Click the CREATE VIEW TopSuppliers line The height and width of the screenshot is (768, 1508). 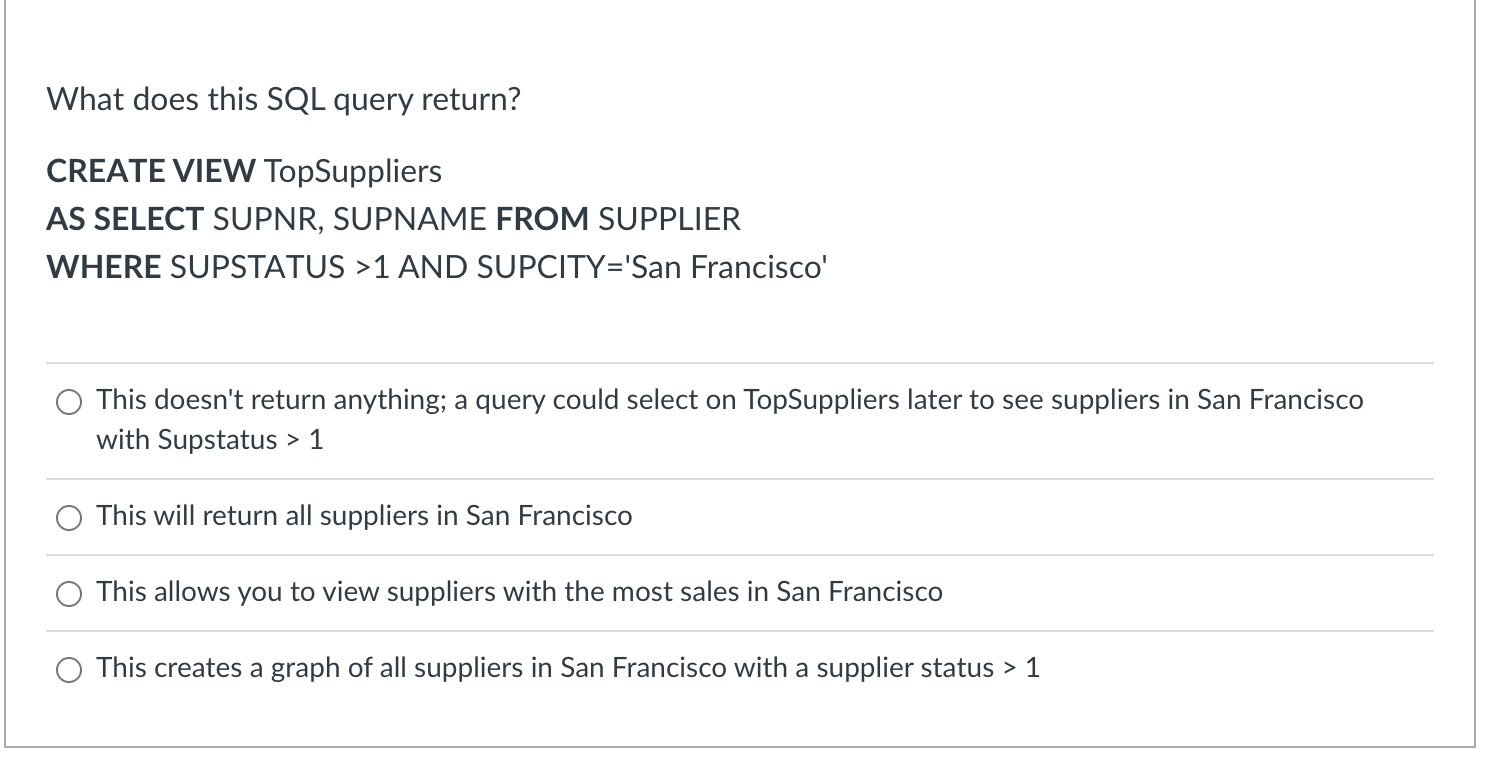243,171
